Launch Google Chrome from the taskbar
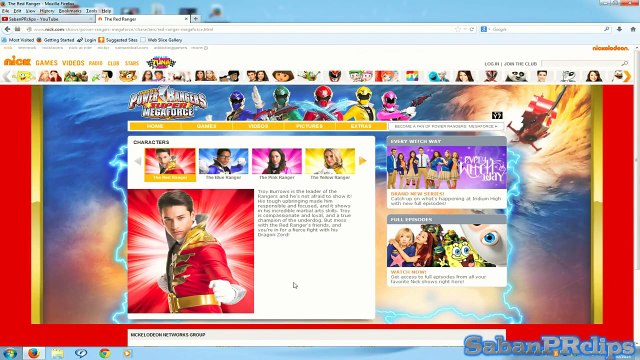The width and height of the screenshot is (640, 360). point(104,353)
